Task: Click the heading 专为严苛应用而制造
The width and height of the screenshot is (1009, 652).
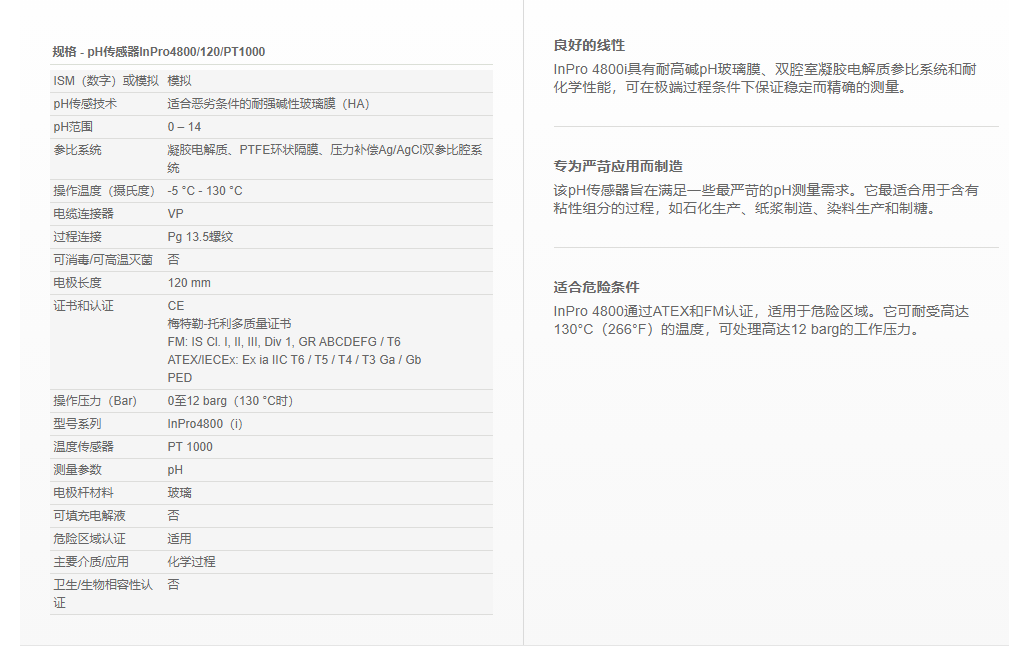Action: (x=618, y=166)
